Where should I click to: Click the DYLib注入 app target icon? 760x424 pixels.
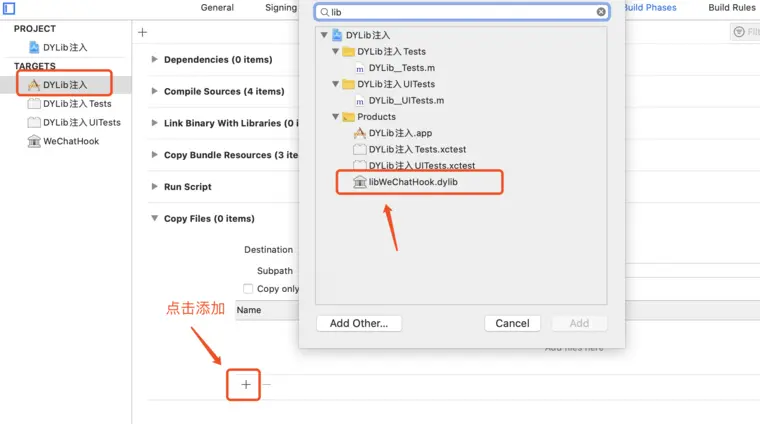click(33, 85)
